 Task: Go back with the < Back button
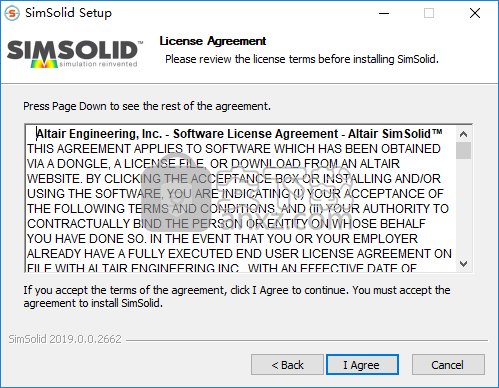coord(287,364)
